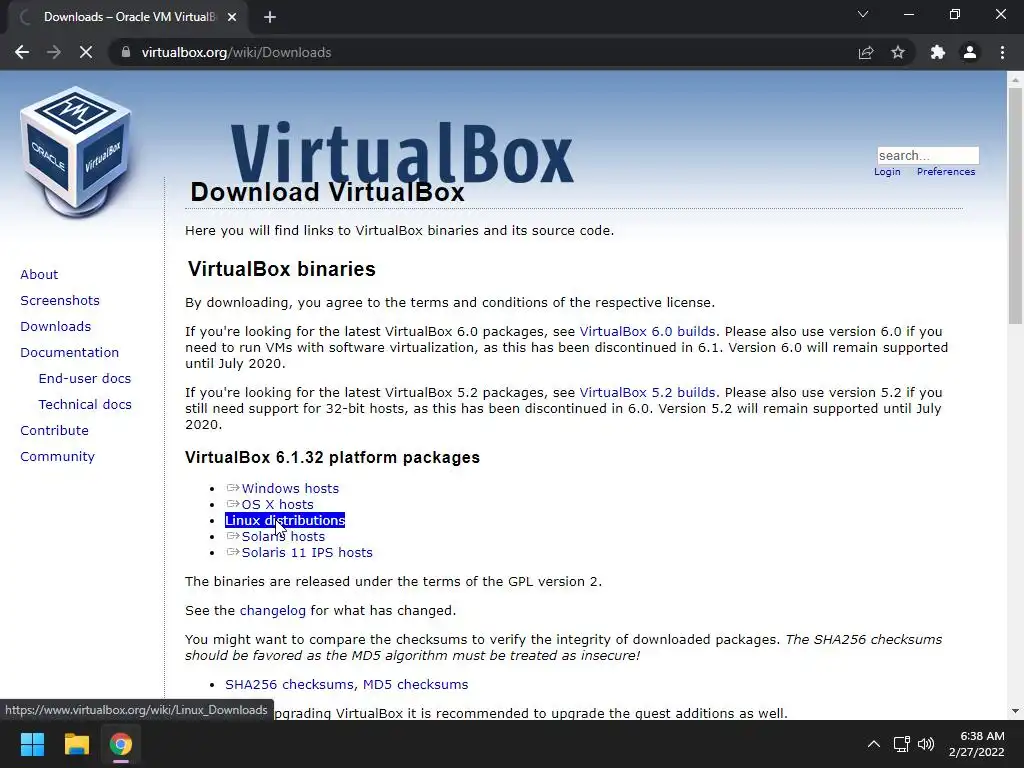Click the search box on the page
This screenshot has height=768, width=1024.
[x=928, y=155]
